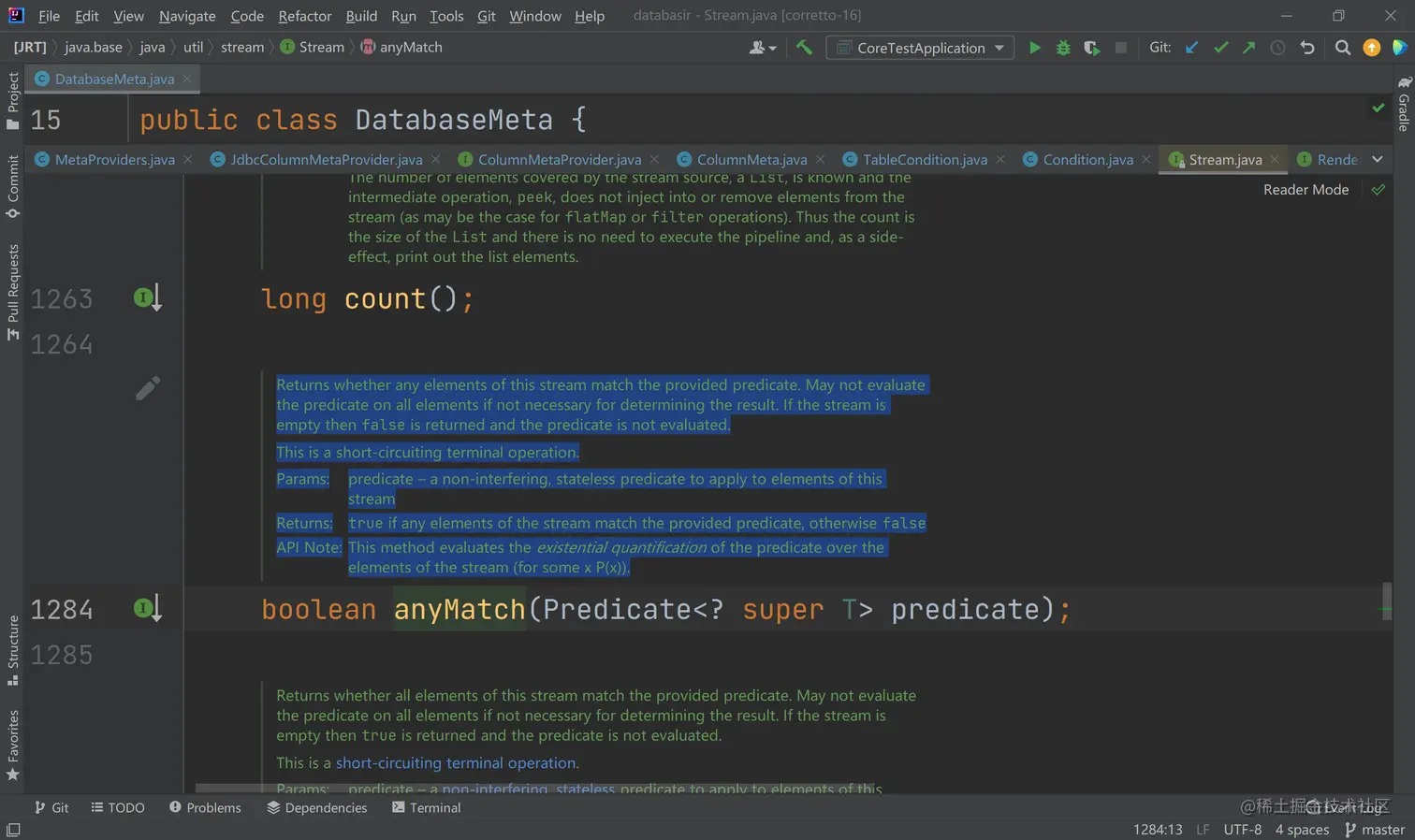Rollback changes with the undo arrow icon
1415x840 pixels.
(x=1307, y=48)
